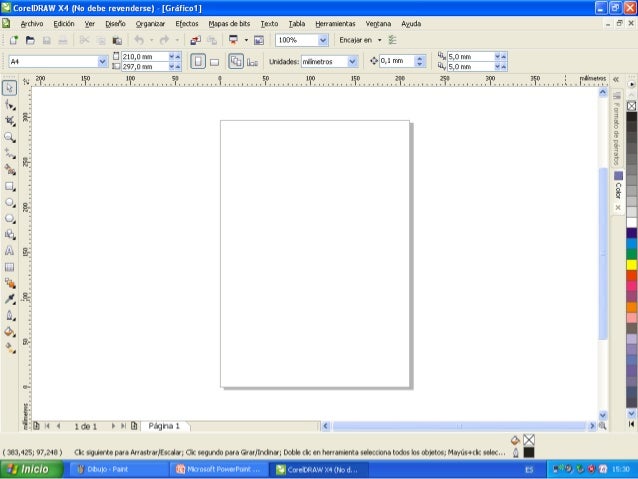Click the ES language indicator in the taskbar
The image size is (638, 479).
click(529, 470)
